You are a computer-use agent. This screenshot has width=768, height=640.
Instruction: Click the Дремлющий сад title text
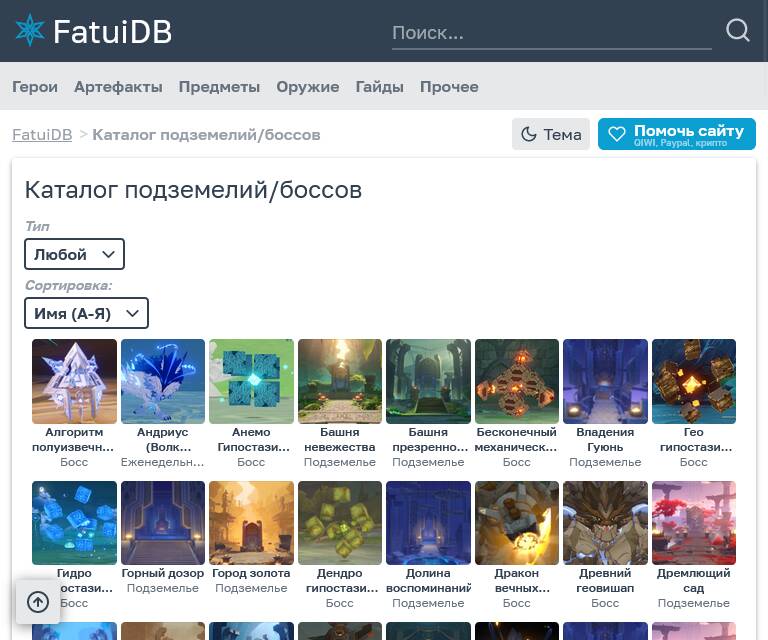(694, 581)
